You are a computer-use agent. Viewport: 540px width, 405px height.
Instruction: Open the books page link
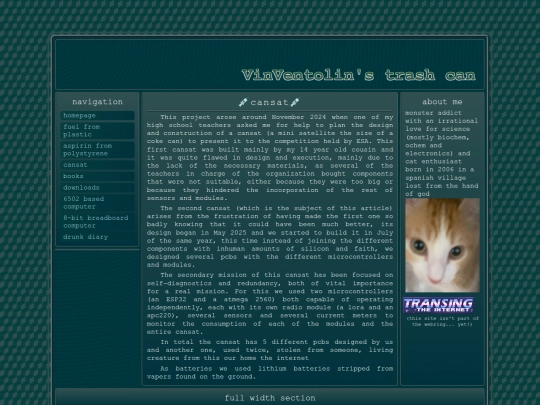(97, 176)
